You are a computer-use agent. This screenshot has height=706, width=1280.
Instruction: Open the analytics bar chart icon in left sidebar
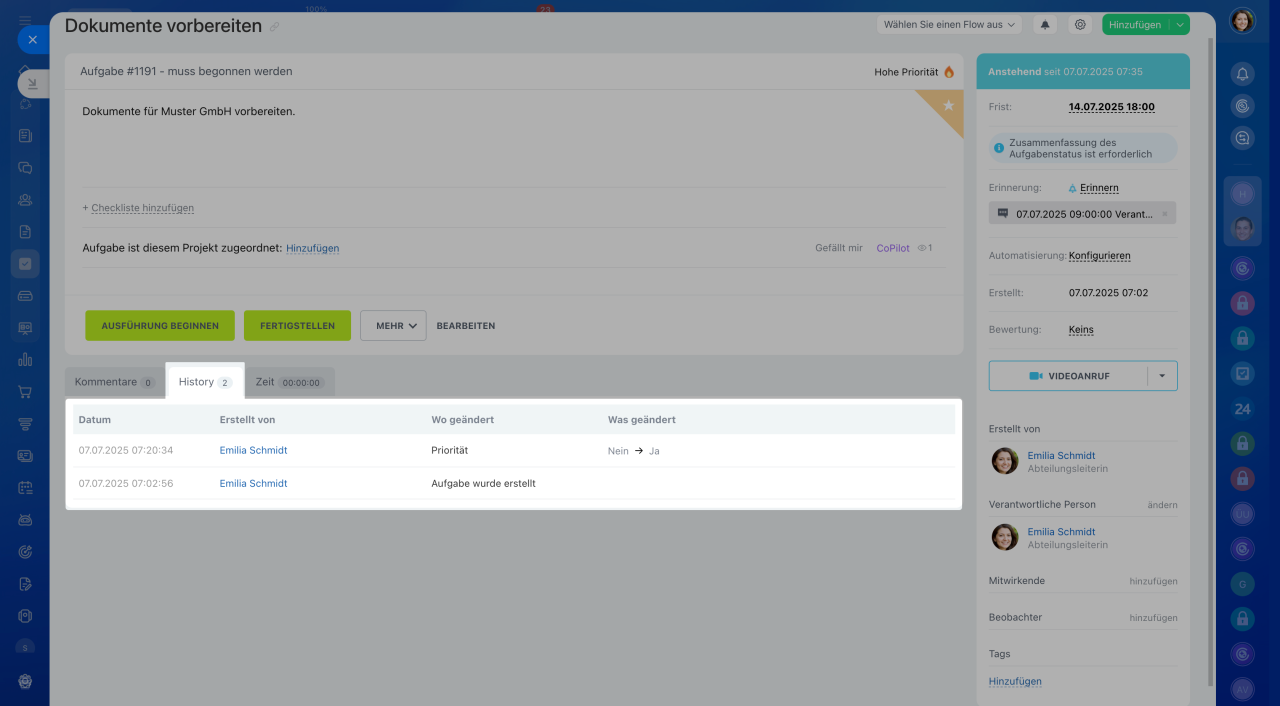pos(25,360)
